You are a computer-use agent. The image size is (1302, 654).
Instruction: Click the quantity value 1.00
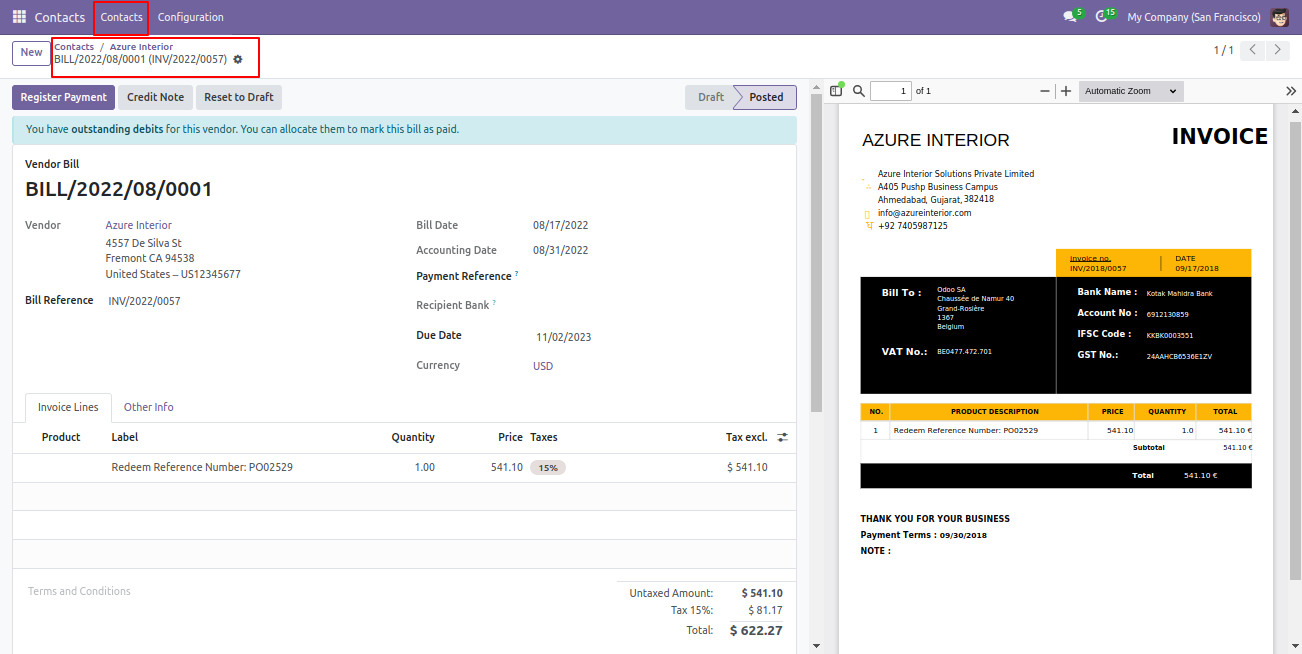click(424, 467)
